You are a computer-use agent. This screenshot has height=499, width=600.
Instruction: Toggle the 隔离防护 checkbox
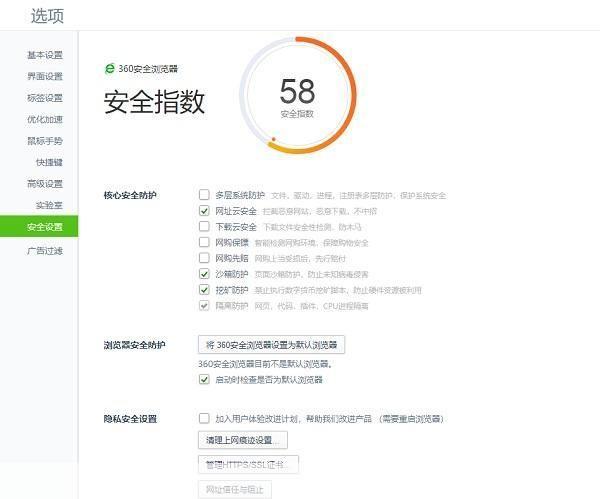[204, 305]
